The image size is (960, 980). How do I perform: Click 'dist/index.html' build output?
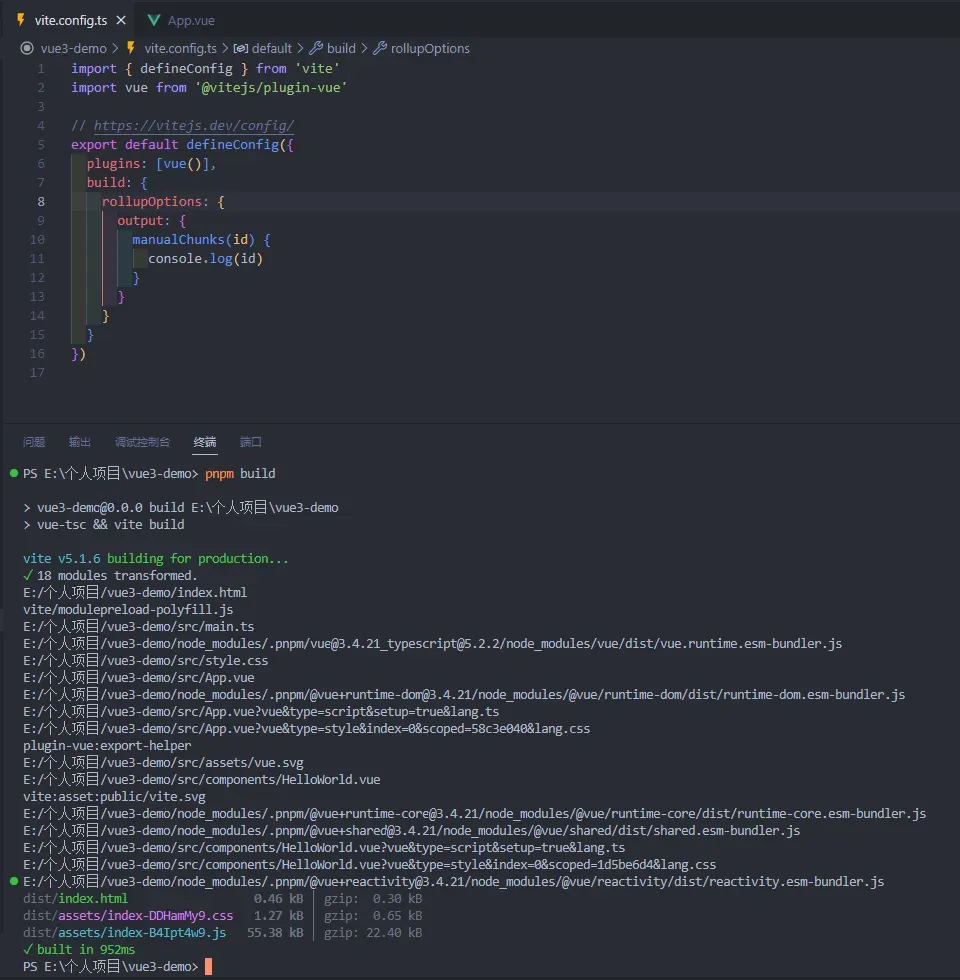point(75,898)
